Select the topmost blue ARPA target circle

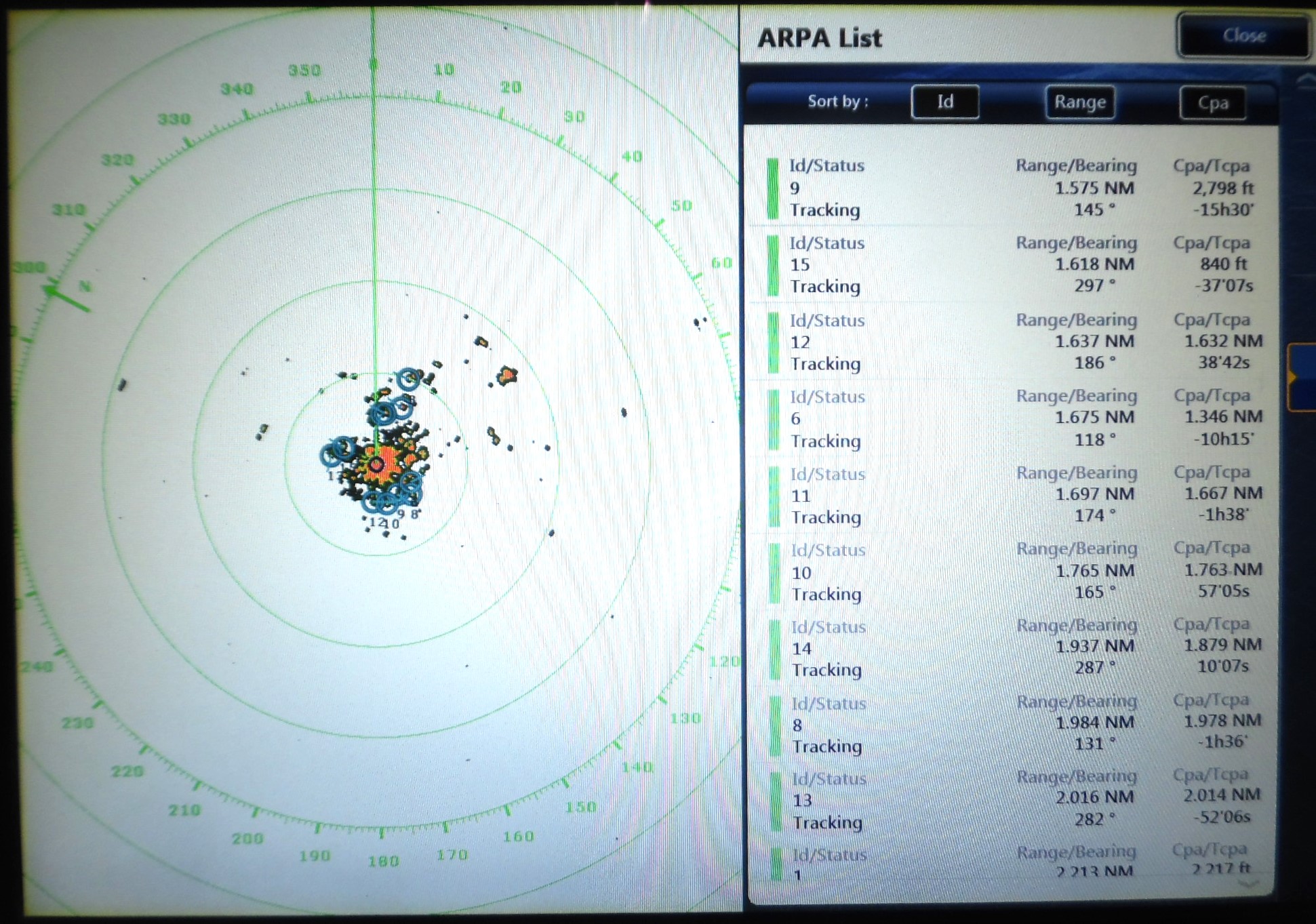pyautogui.click(x=408, y=378)
